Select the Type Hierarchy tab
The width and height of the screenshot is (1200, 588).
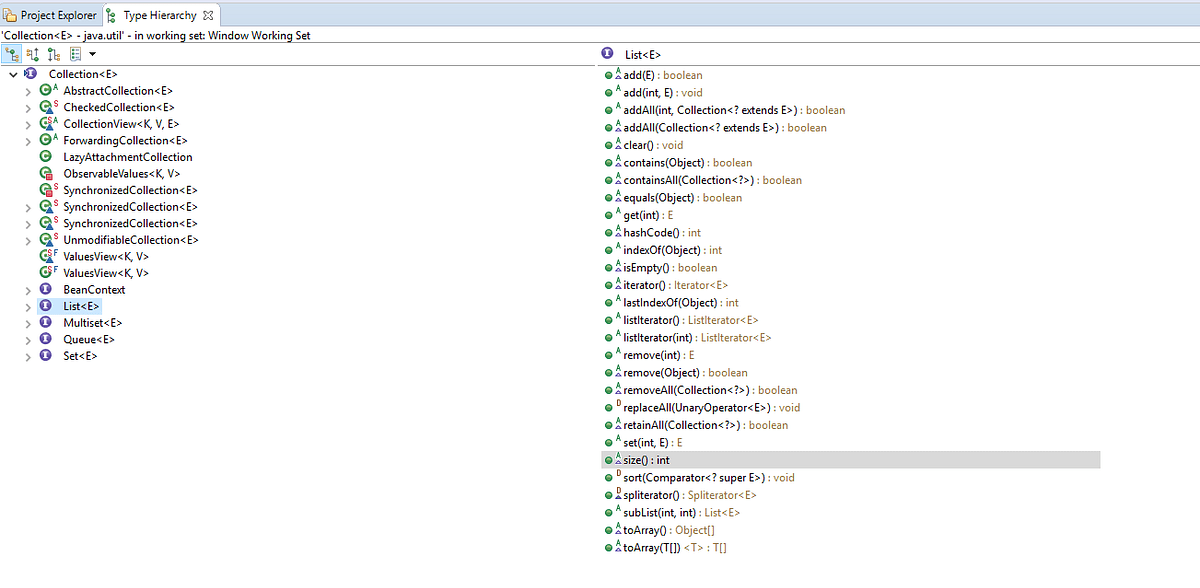tap(155, 15)
